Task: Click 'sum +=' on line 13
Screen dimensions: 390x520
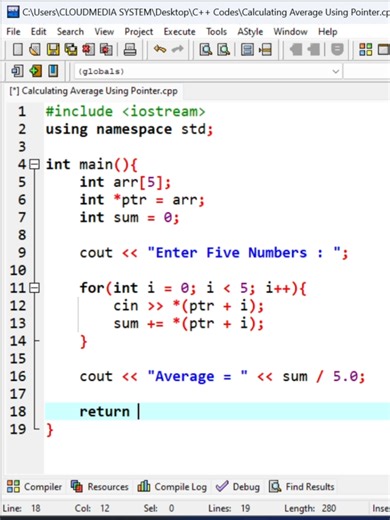Action: click(138, 323)
